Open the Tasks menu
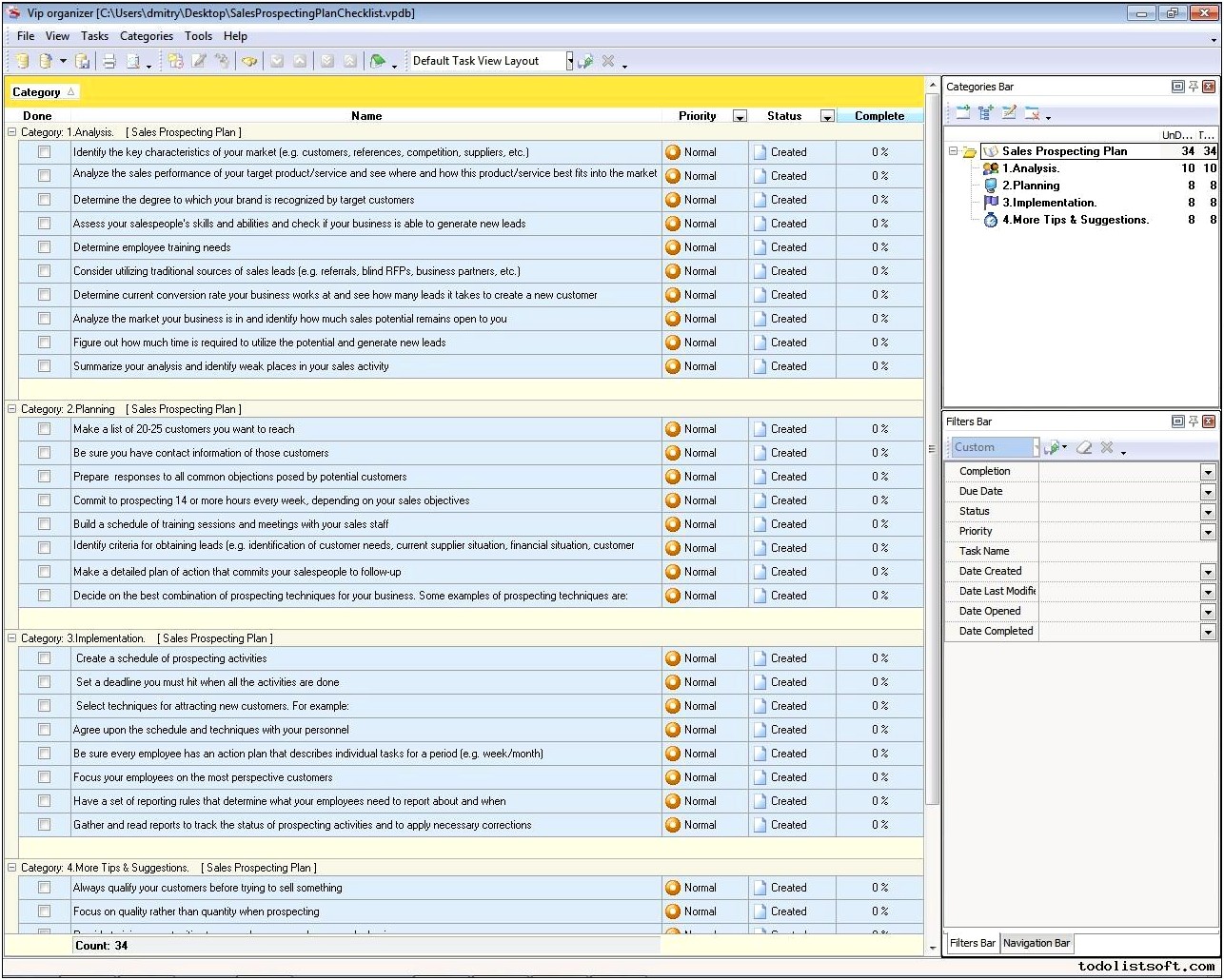The image size is (1224, 980). coord(94,36)
